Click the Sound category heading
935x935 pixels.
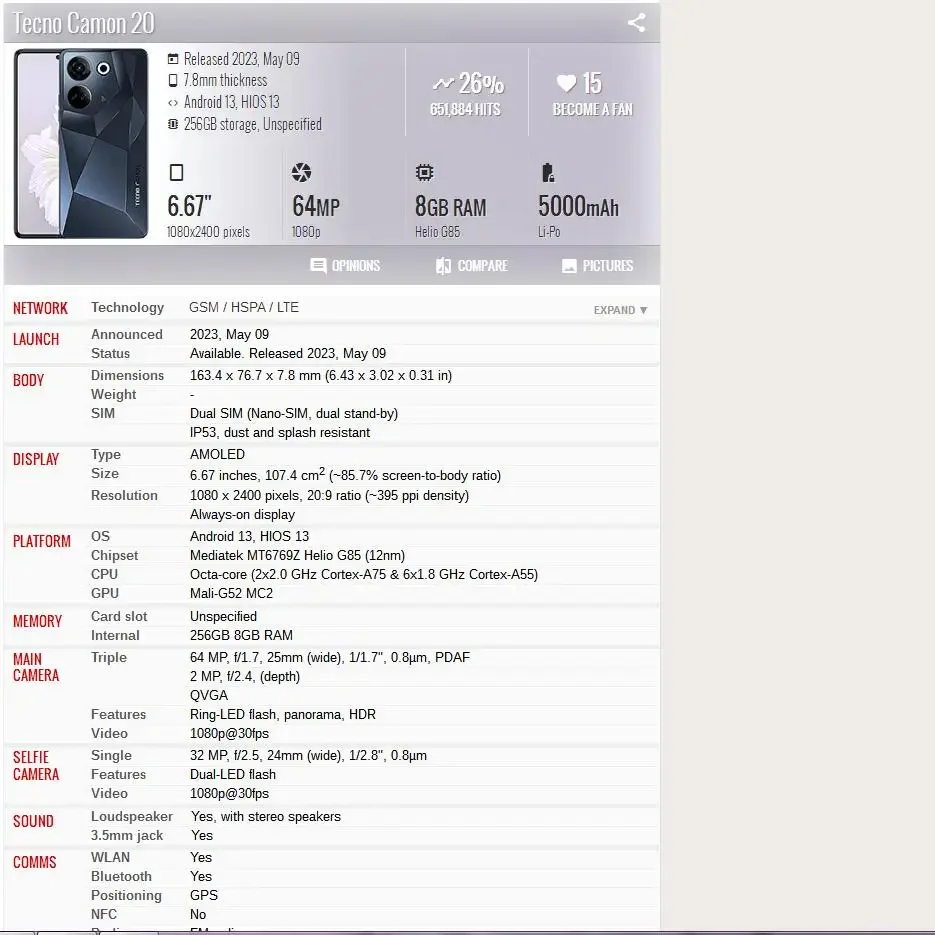(33, 822)
